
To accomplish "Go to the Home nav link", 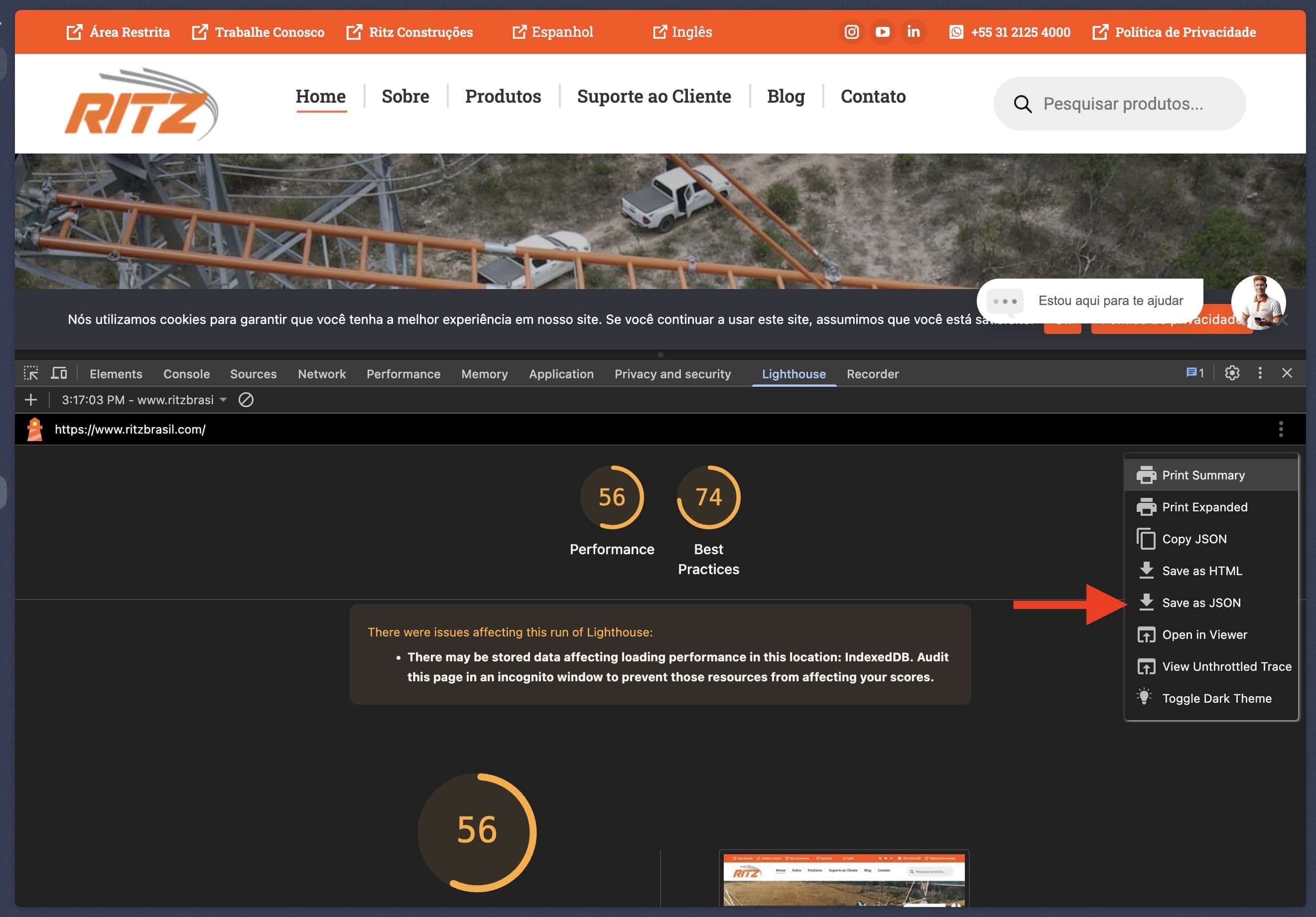I will pos(320,96).
